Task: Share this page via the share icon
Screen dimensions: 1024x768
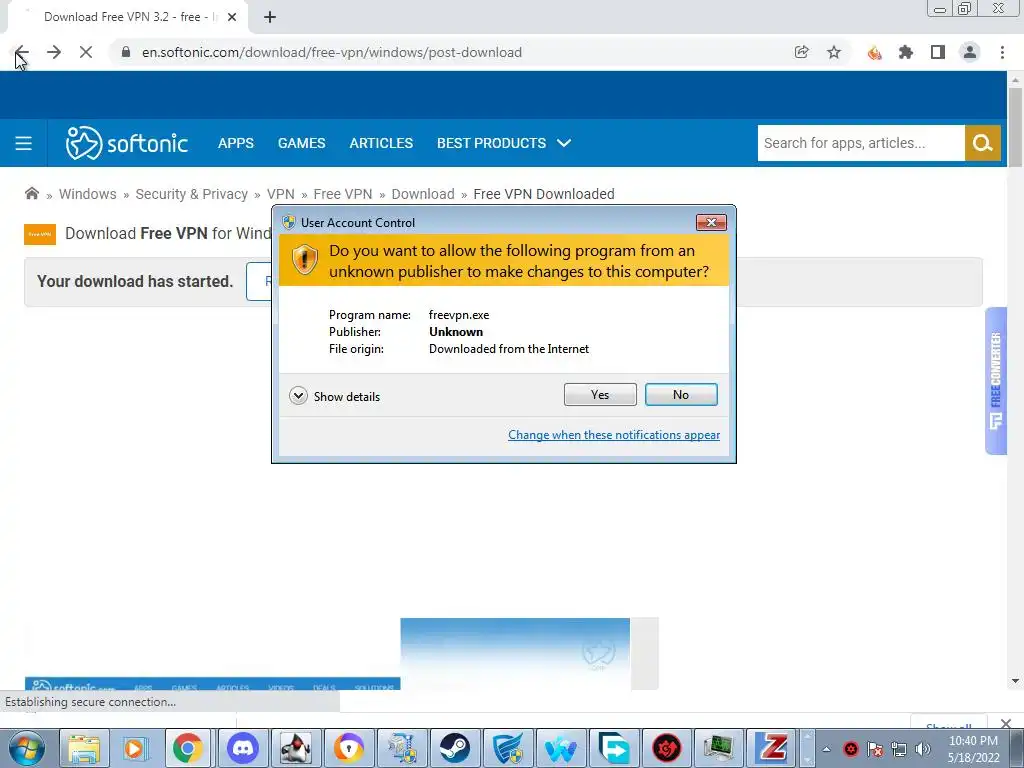Action: [801, 52]
